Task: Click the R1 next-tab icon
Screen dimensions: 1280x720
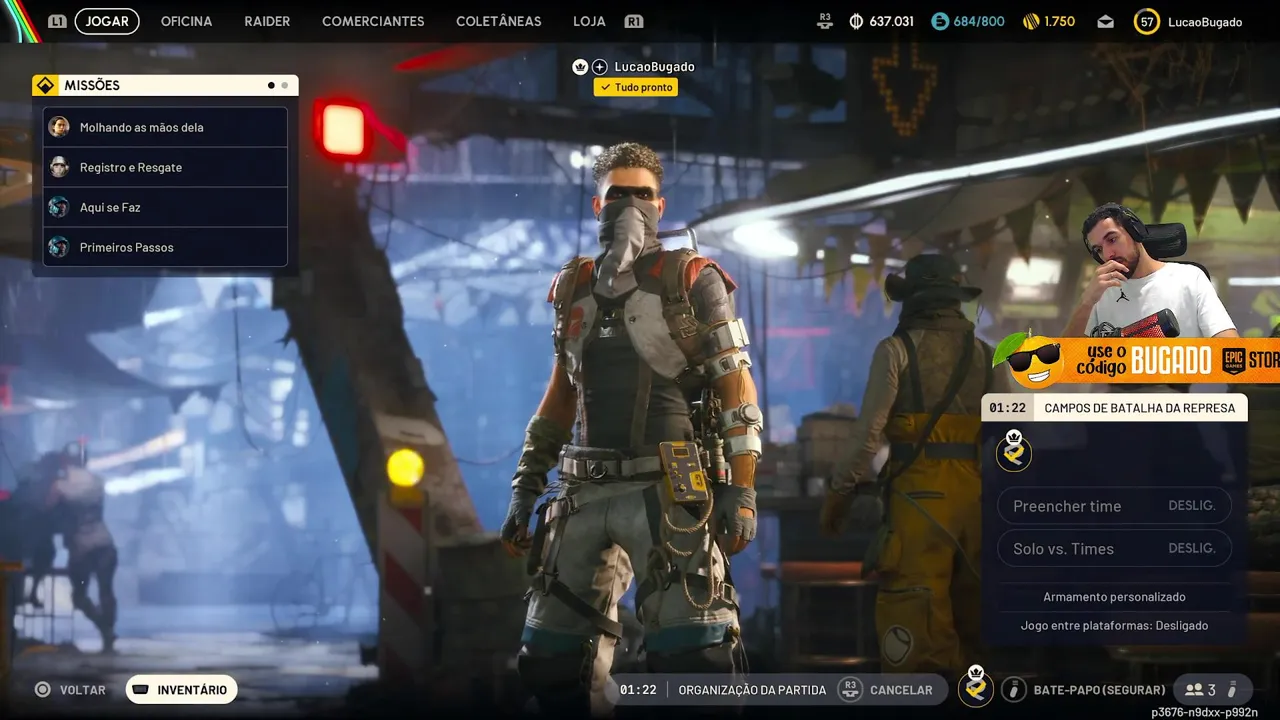Action: click(x=633, y=21)
